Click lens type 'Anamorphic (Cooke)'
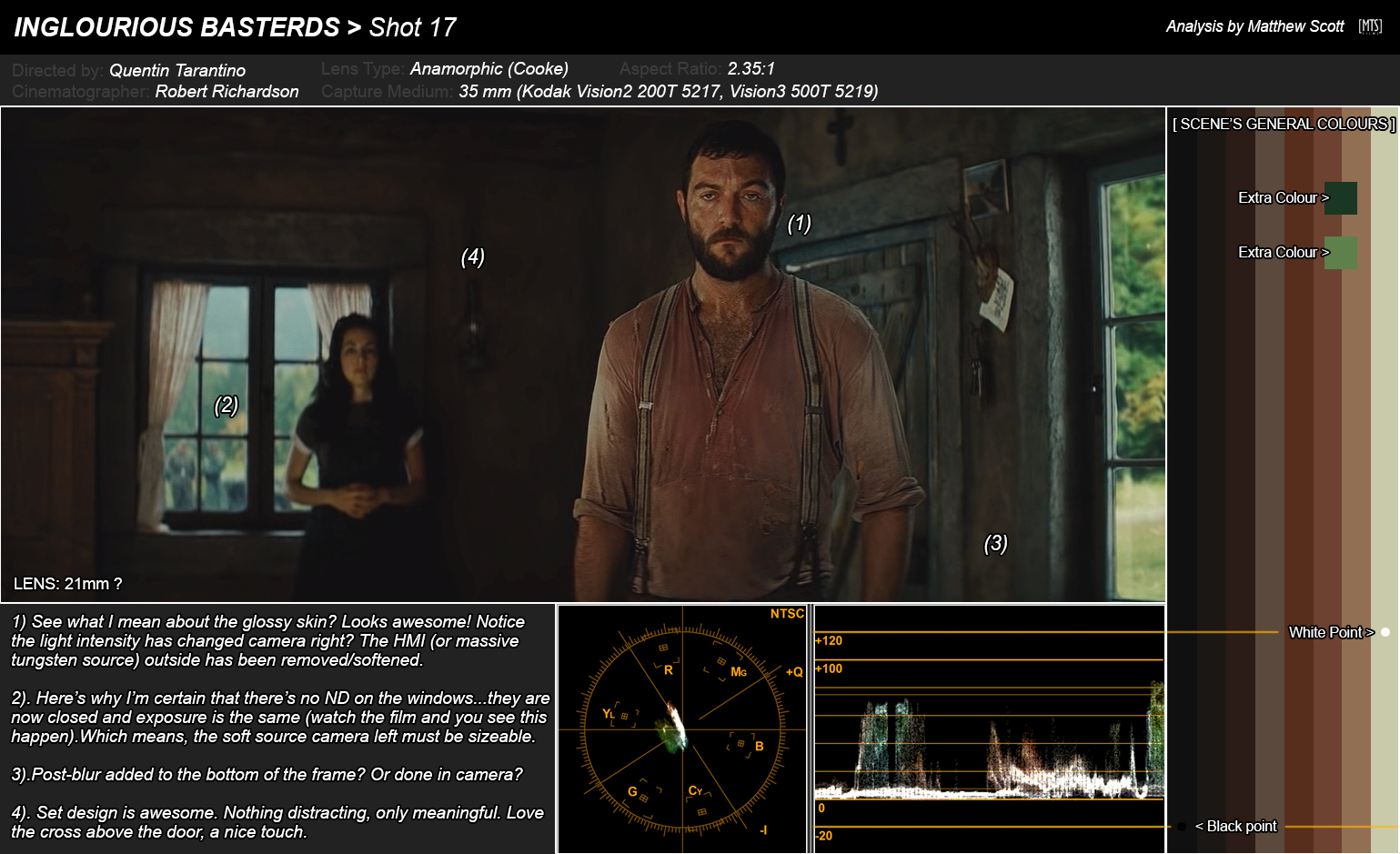Image resolution: width=1400 pixels, height=854 pixels. (489, 68)
